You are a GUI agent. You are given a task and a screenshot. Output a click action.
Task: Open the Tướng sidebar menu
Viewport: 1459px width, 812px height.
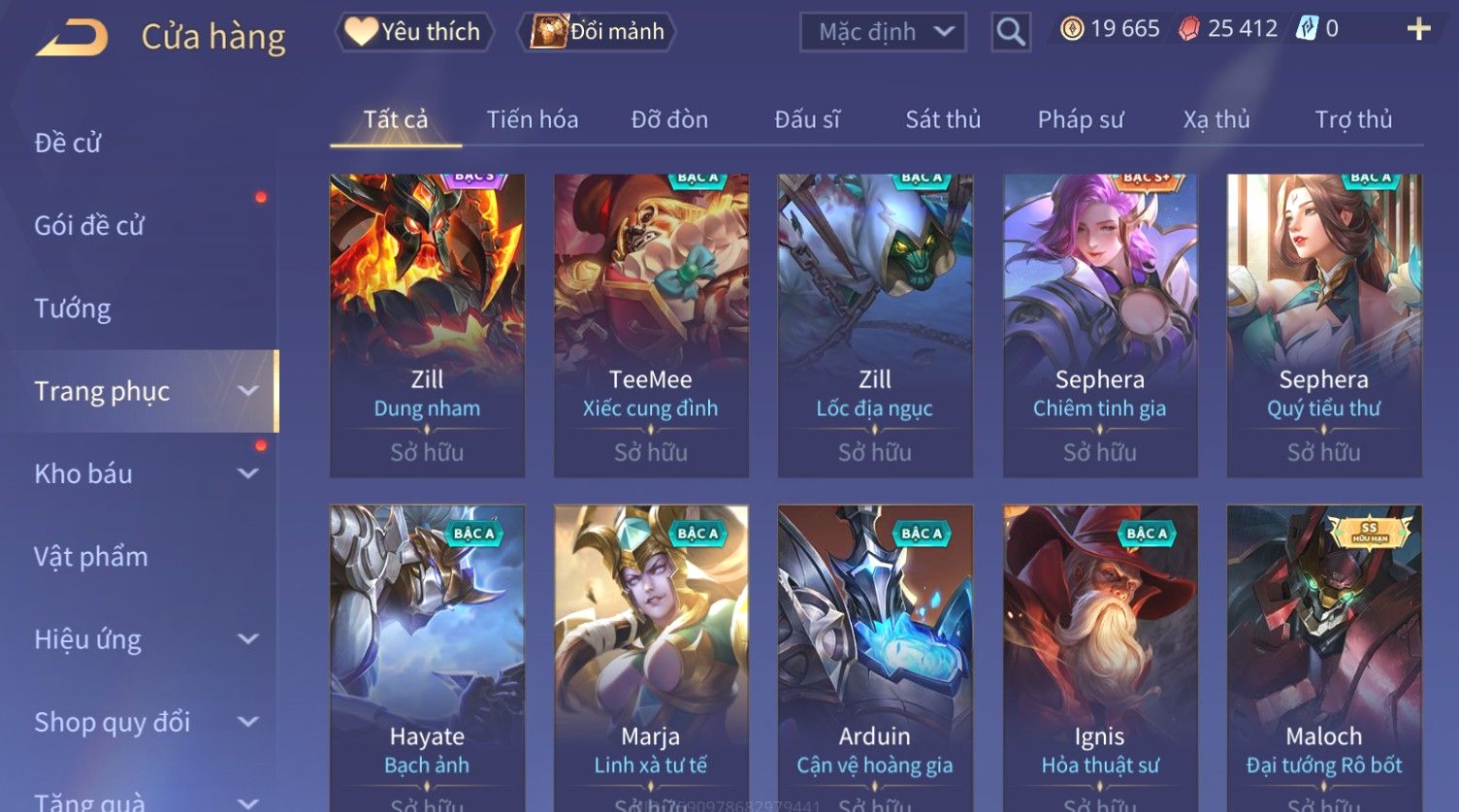click(73, 309)
